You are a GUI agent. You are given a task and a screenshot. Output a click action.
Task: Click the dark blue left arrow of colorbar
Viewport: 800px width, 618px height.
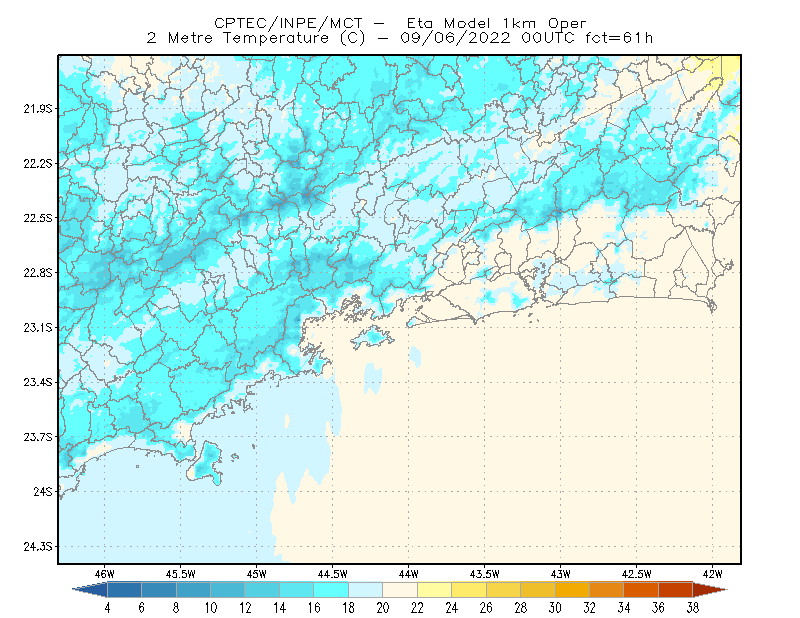click(x=92, y=590)
